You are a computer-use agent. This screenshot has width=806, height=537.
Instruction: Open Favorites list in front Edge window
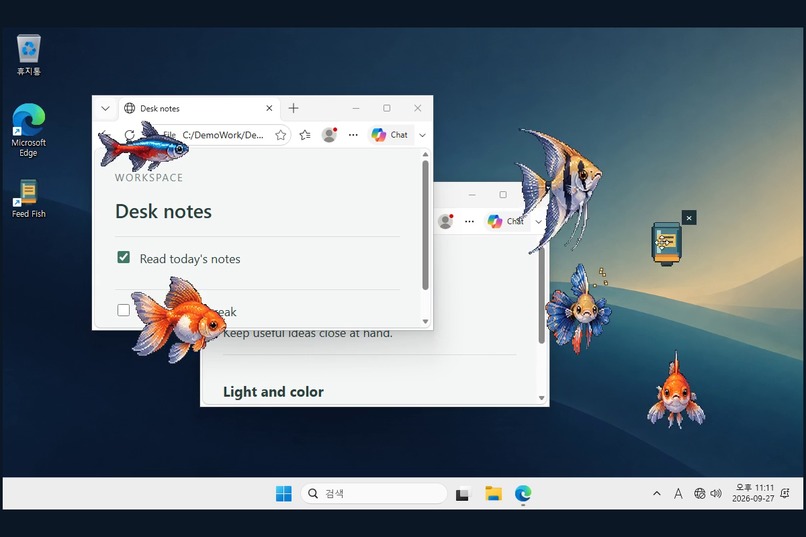[x=305, y=135]
